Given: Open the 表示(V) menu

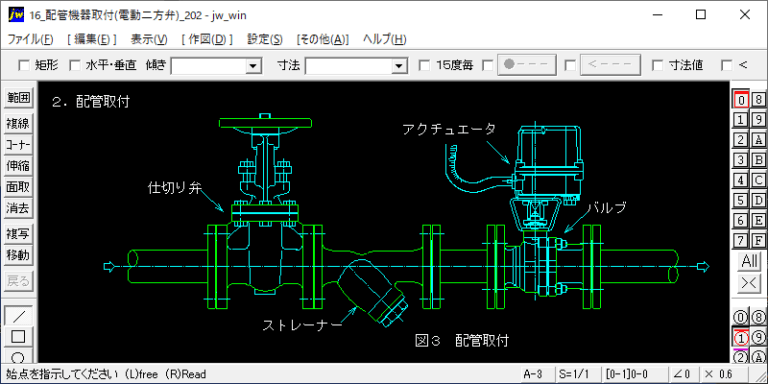Looking at the screenshot, I should (149, 40).
